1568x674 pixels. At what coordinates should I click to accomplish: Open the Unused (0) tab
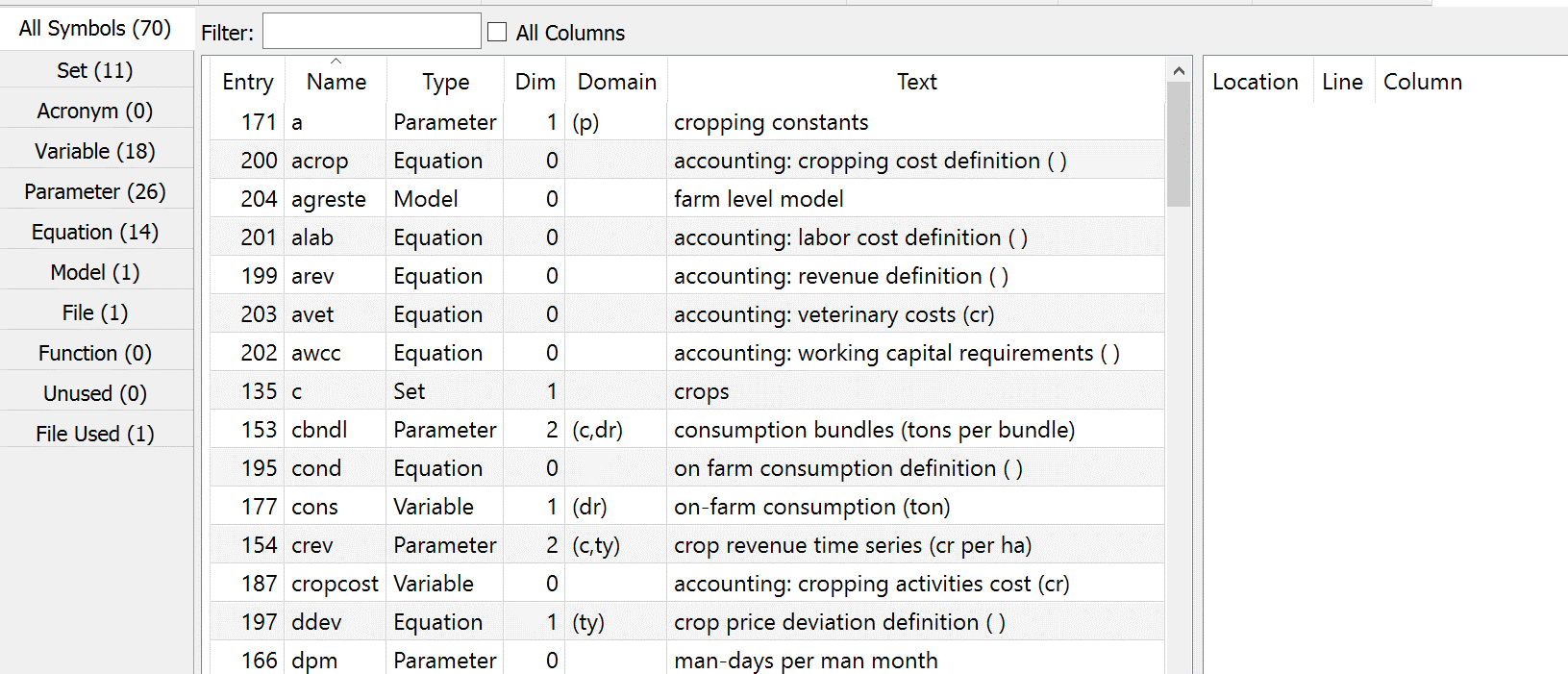click(95, 393)
